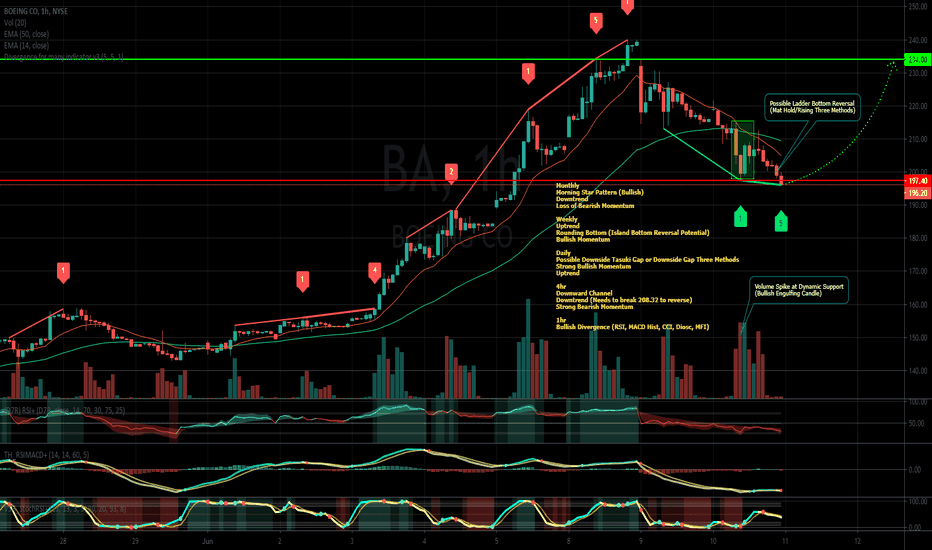
Task: Click the 180.00 price axis label
Action: tap(917, 238)
